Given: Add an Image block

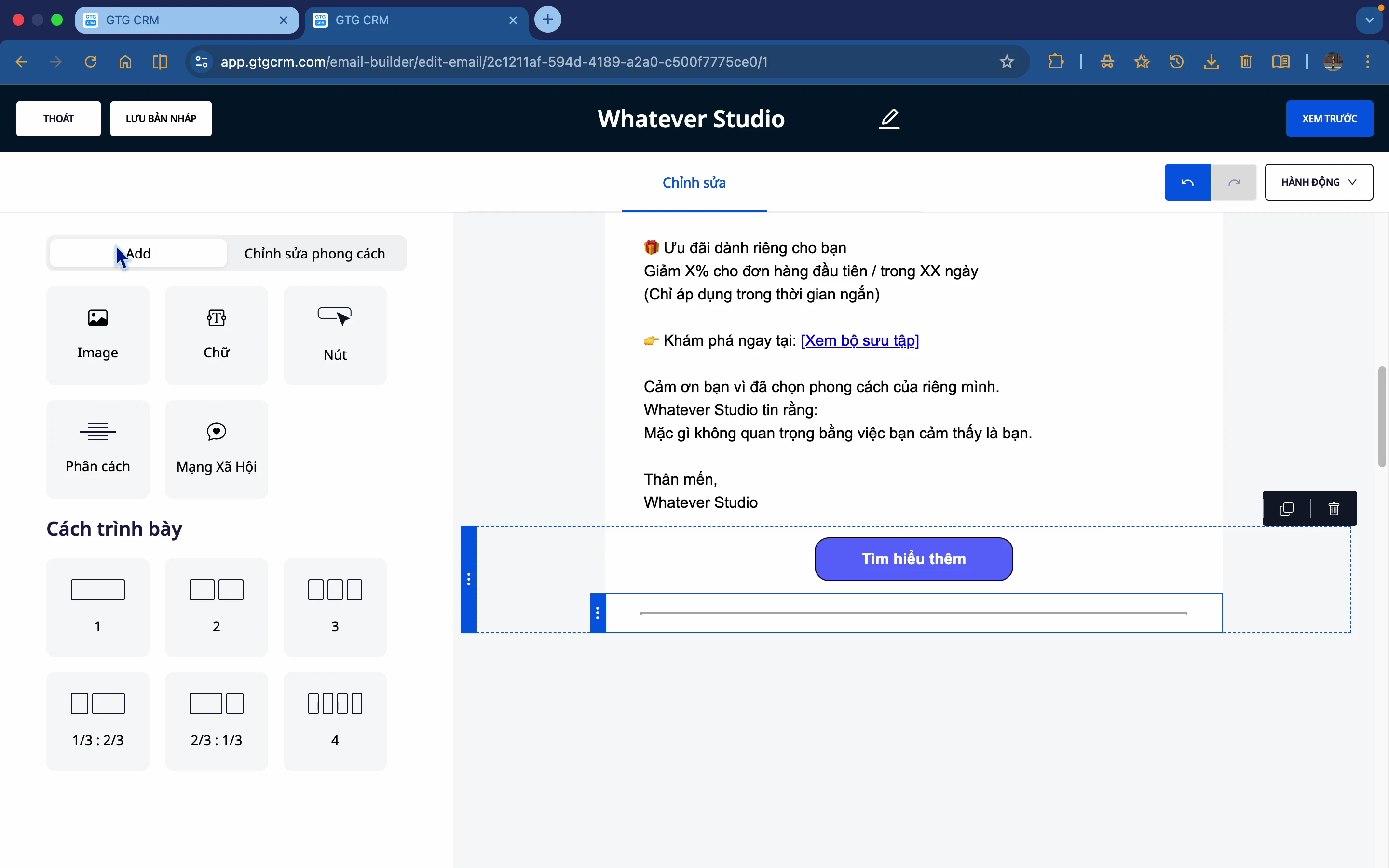Looking at the screenshot, I should (x=97, y=335).
